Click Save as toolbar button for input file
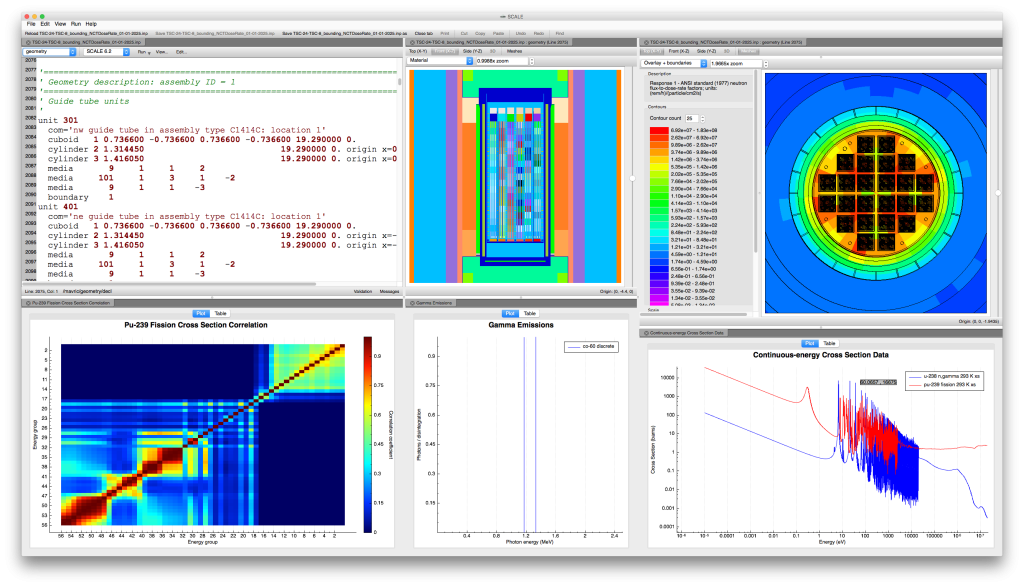The height and width of the screenshot is (587, 1024). (x=345, y=33)
